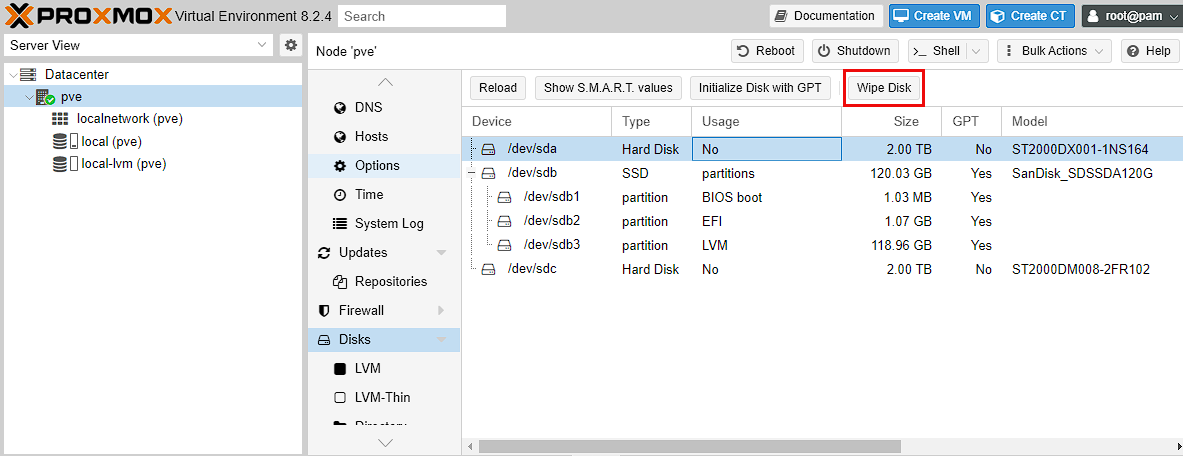Go to the LVM-Thin section
Viewport: 1183px width, 456px height.
[x=382, y=397]
